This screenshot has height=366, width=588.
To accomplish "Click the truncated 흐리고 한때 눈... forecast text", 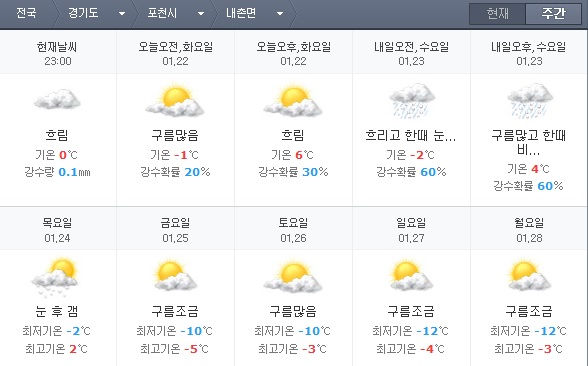I will pyautogui.click(x=411, y=135).
